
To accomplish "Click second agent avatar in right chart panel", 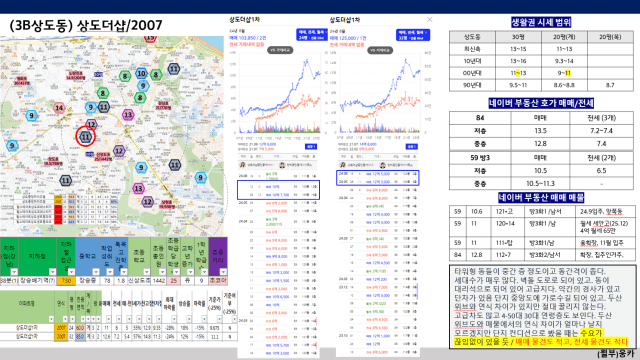I will pyautogui.click(x=382, y=165).
